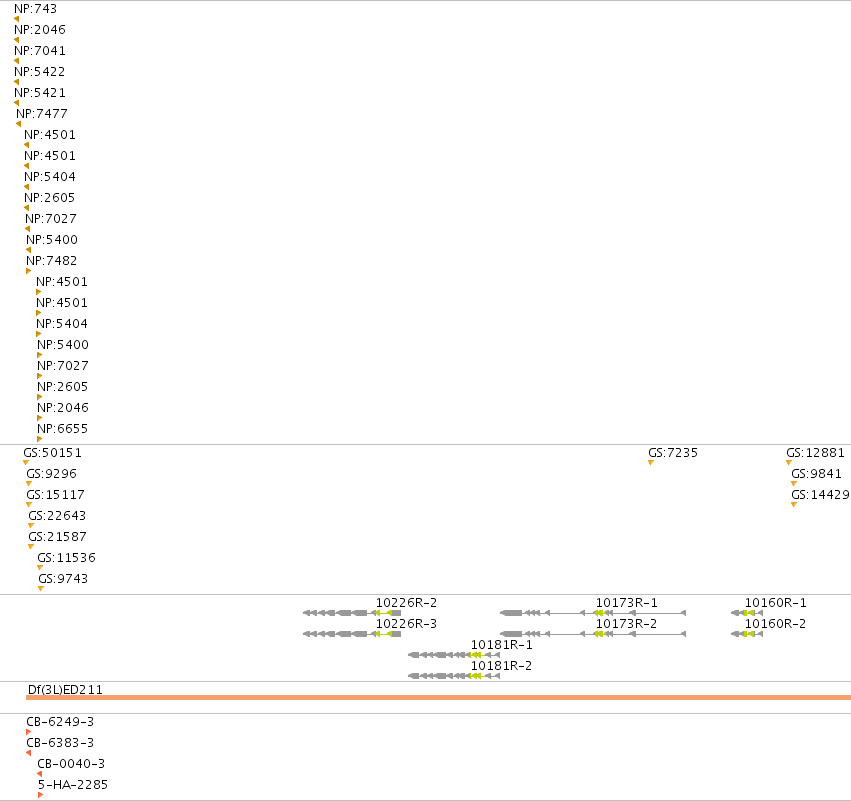The width and height of the screenshot is (851, 801).
Task: Select the GS:14429 insertion label
Action: tap(820, 495)
